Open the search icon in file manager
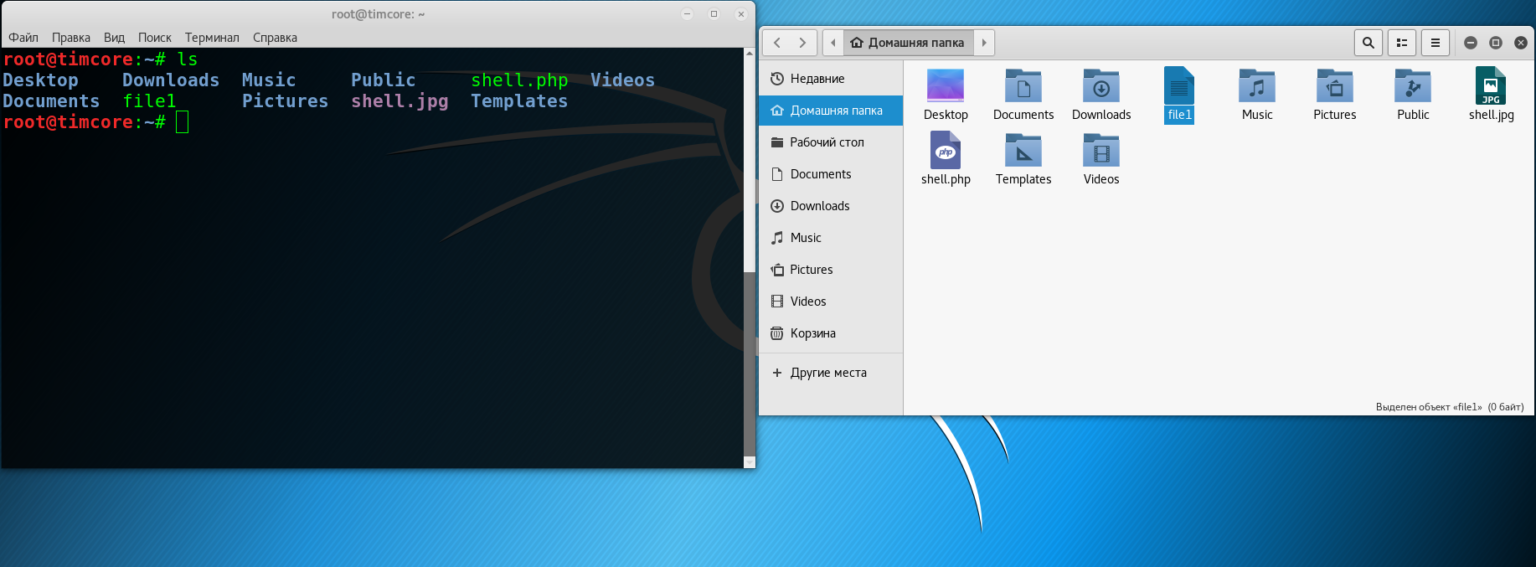 pos(1367,43)
